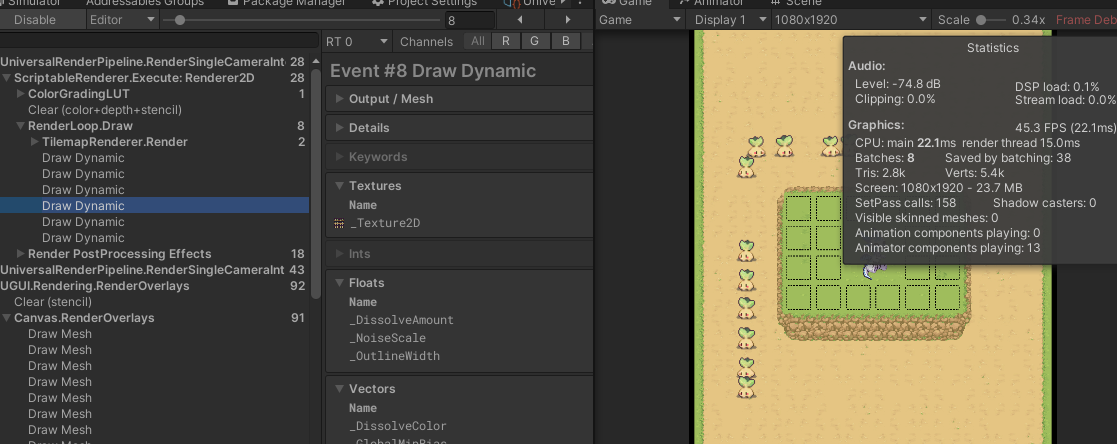The width and height of the screenshot is (1117, 444).
Task: Expand the TilemapRenderer.Render node
Action: tap(35, 142)
